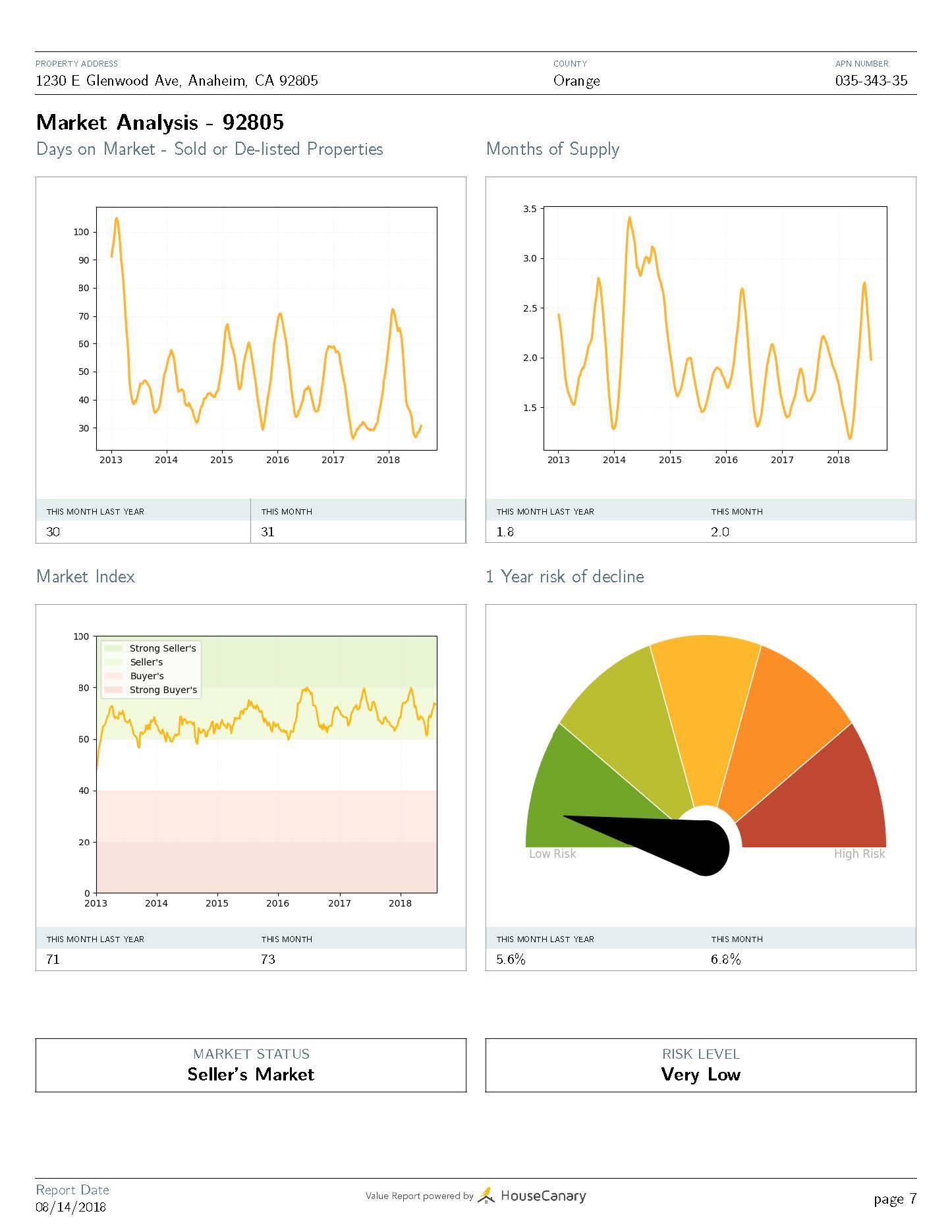Click the county value Orange

576,81
